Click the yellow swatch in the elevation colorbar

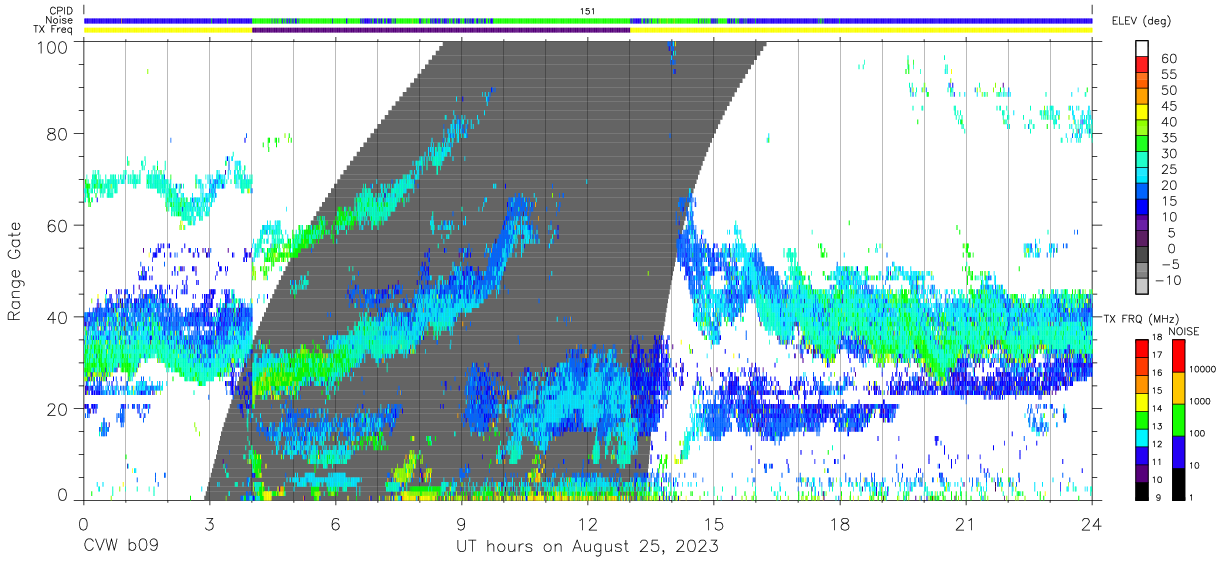coord(1142,113)
